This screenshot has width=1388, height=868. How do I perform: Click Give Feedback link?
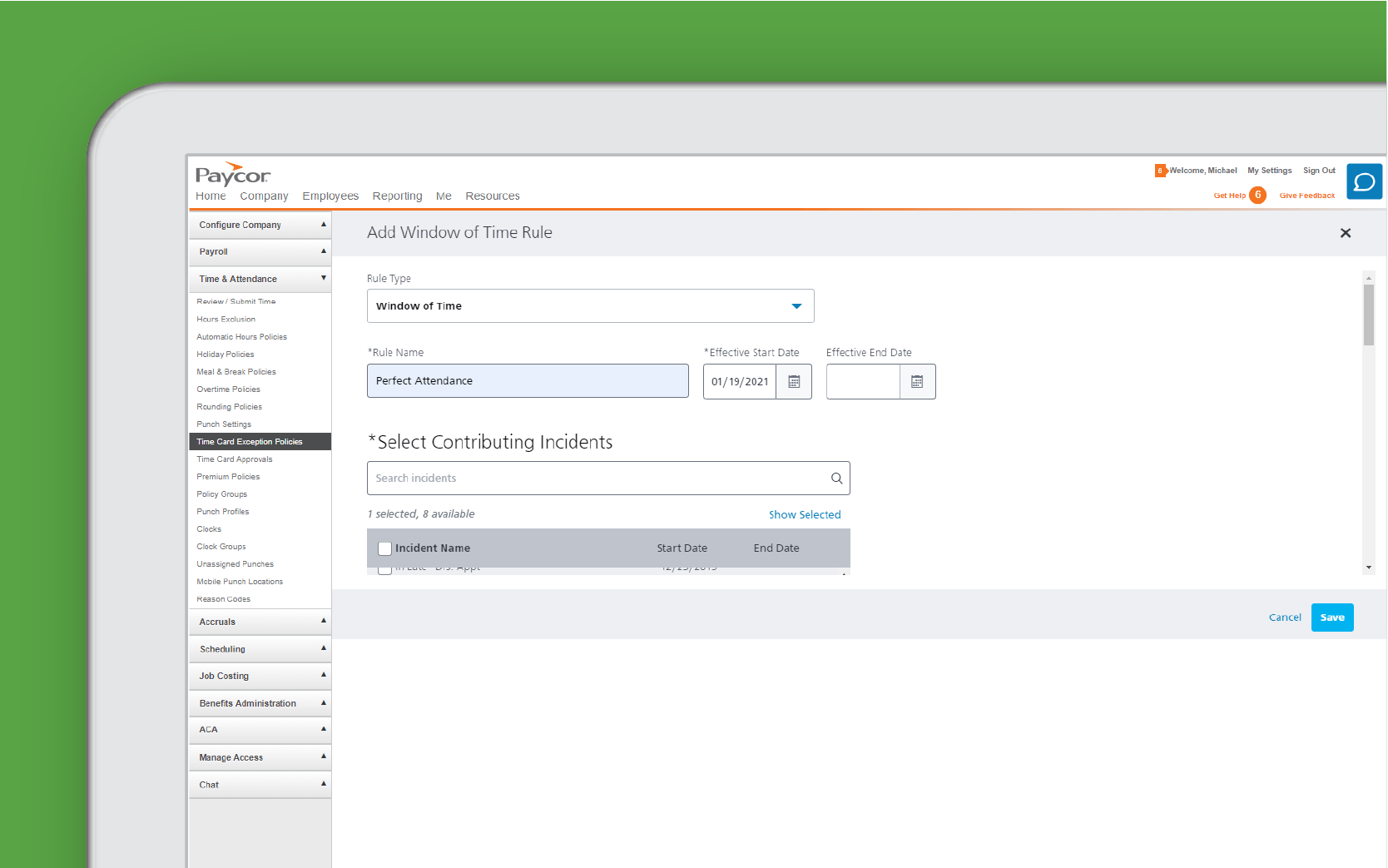click(1306, 196)
